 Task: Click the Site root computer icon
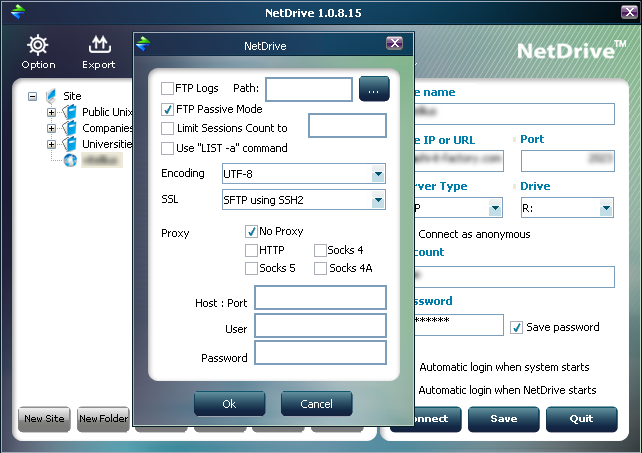[51, 96]
